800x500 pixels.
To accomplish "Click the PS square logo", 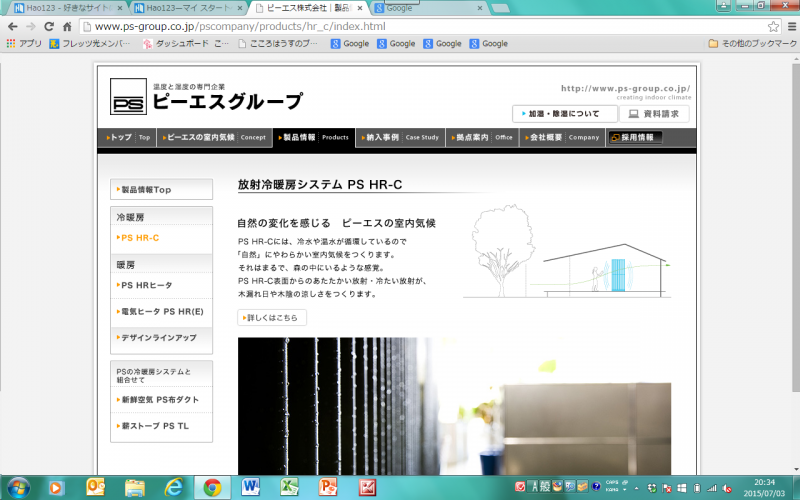I will tap(129, 96).
